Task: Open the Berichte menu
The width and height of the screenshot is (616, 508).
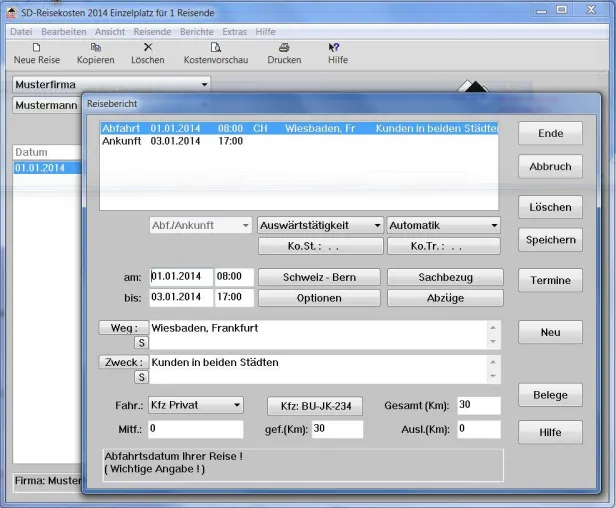Action: coord(197,32)
